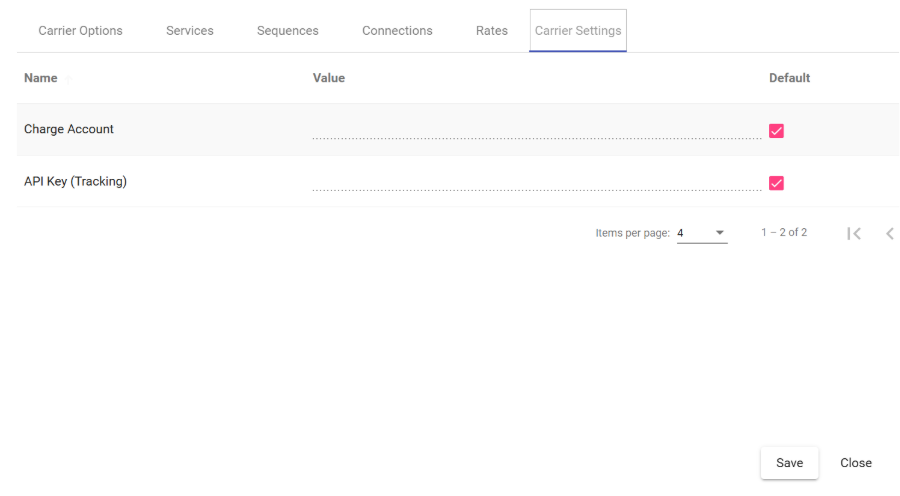This screenshot has height=496, width=900.
Task: Click the API Key (Tracking) value field
Action: [536, 182]
